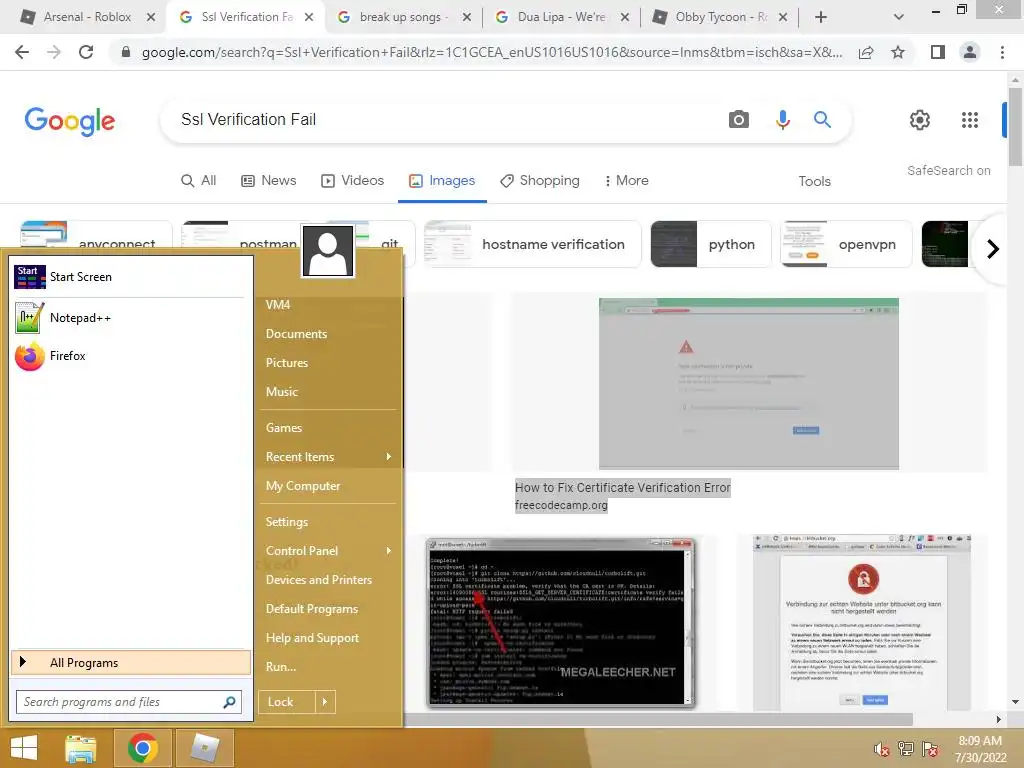Open a new Chrome tab
The height and width of the screenshot is (768, 1024).
(821, 17)
